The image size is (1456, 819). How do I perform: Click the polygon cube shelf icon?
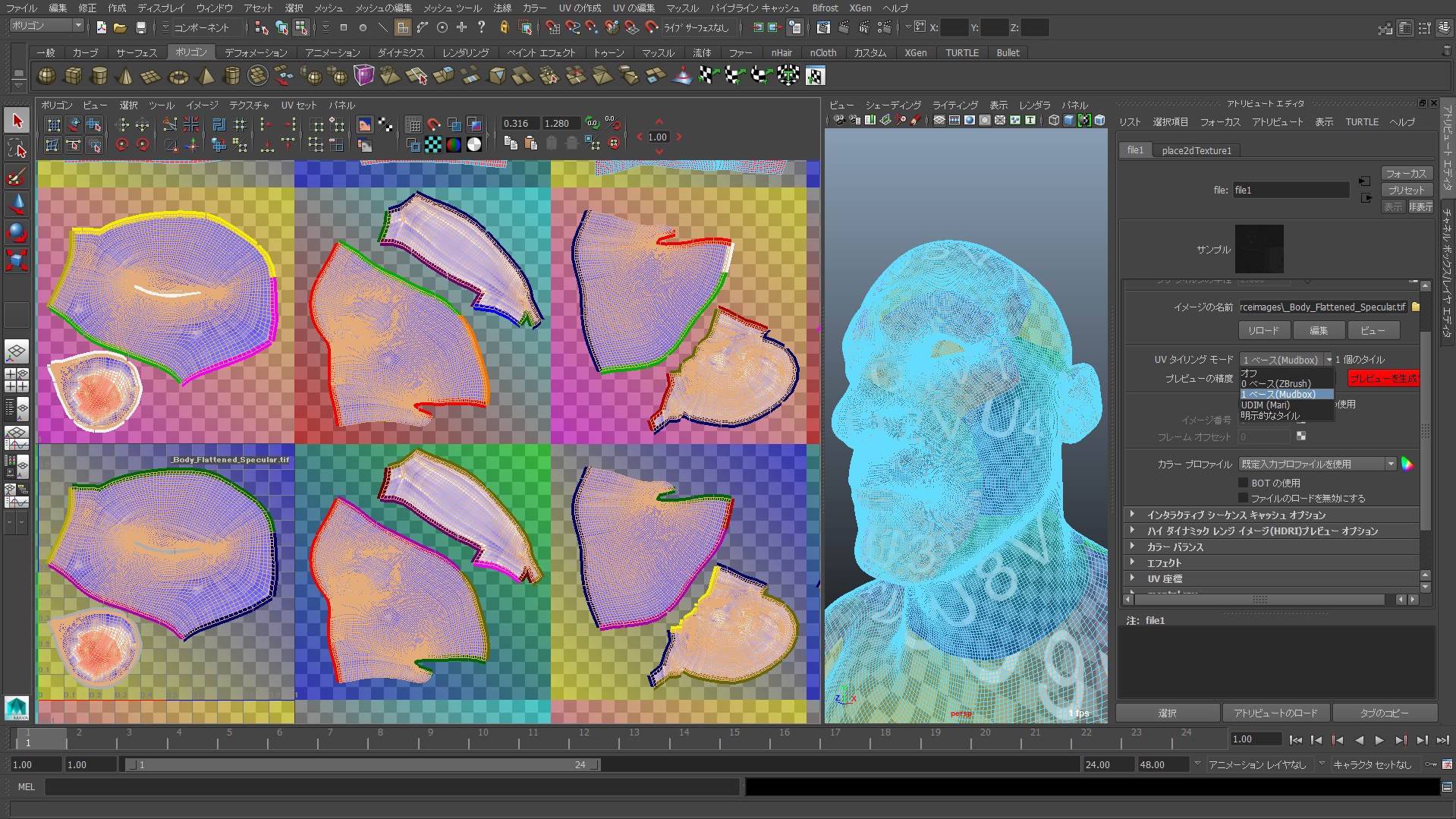tap(73, 76)
